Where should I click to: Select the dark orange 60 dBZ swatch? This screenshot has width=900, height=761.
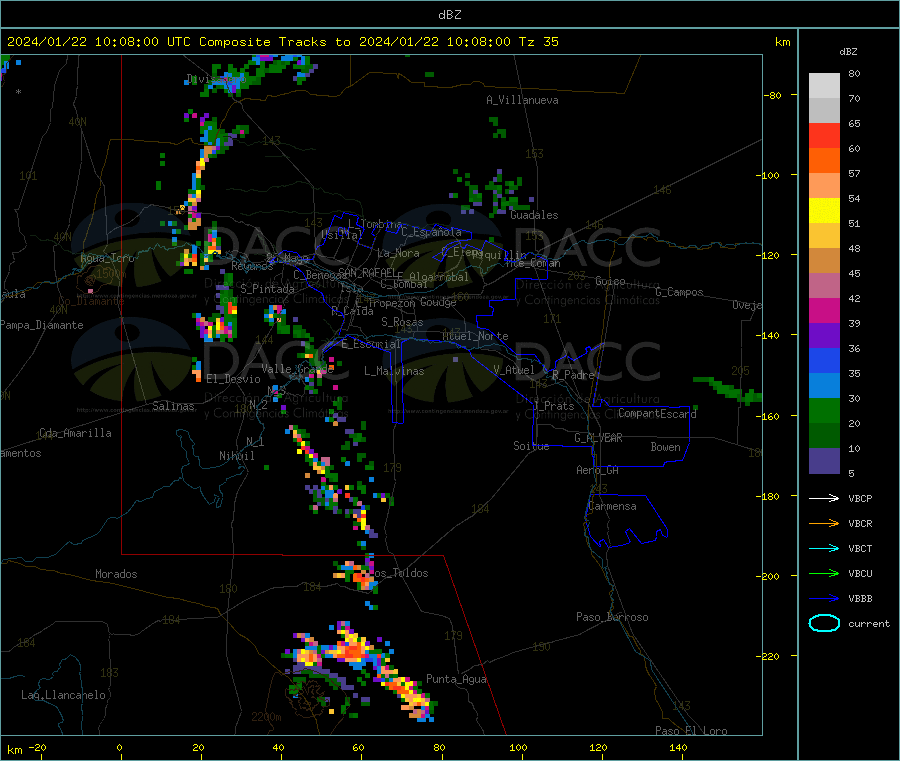click(x=824, y=161)
